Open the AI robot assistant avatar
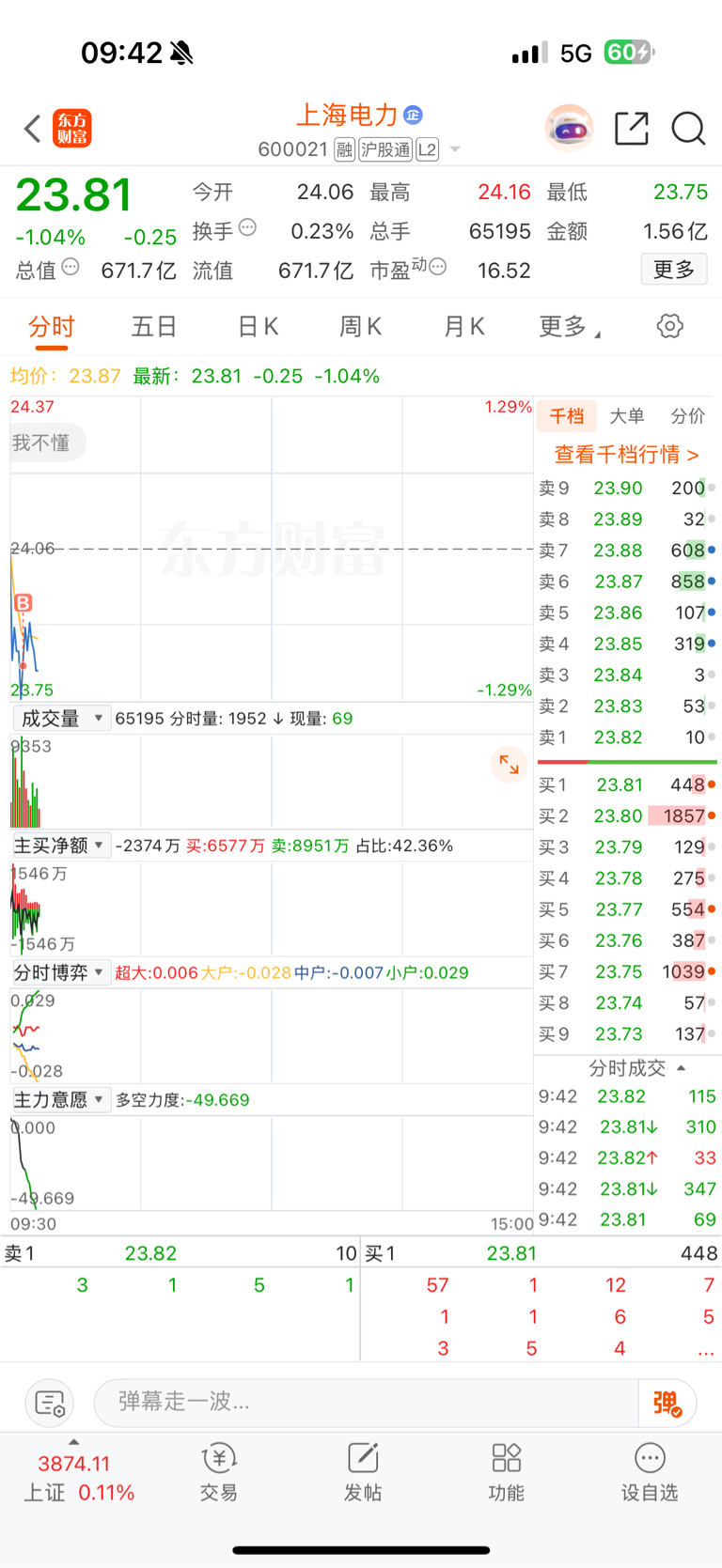Viewport: 722px width, 1568px height. coord(569,129)
